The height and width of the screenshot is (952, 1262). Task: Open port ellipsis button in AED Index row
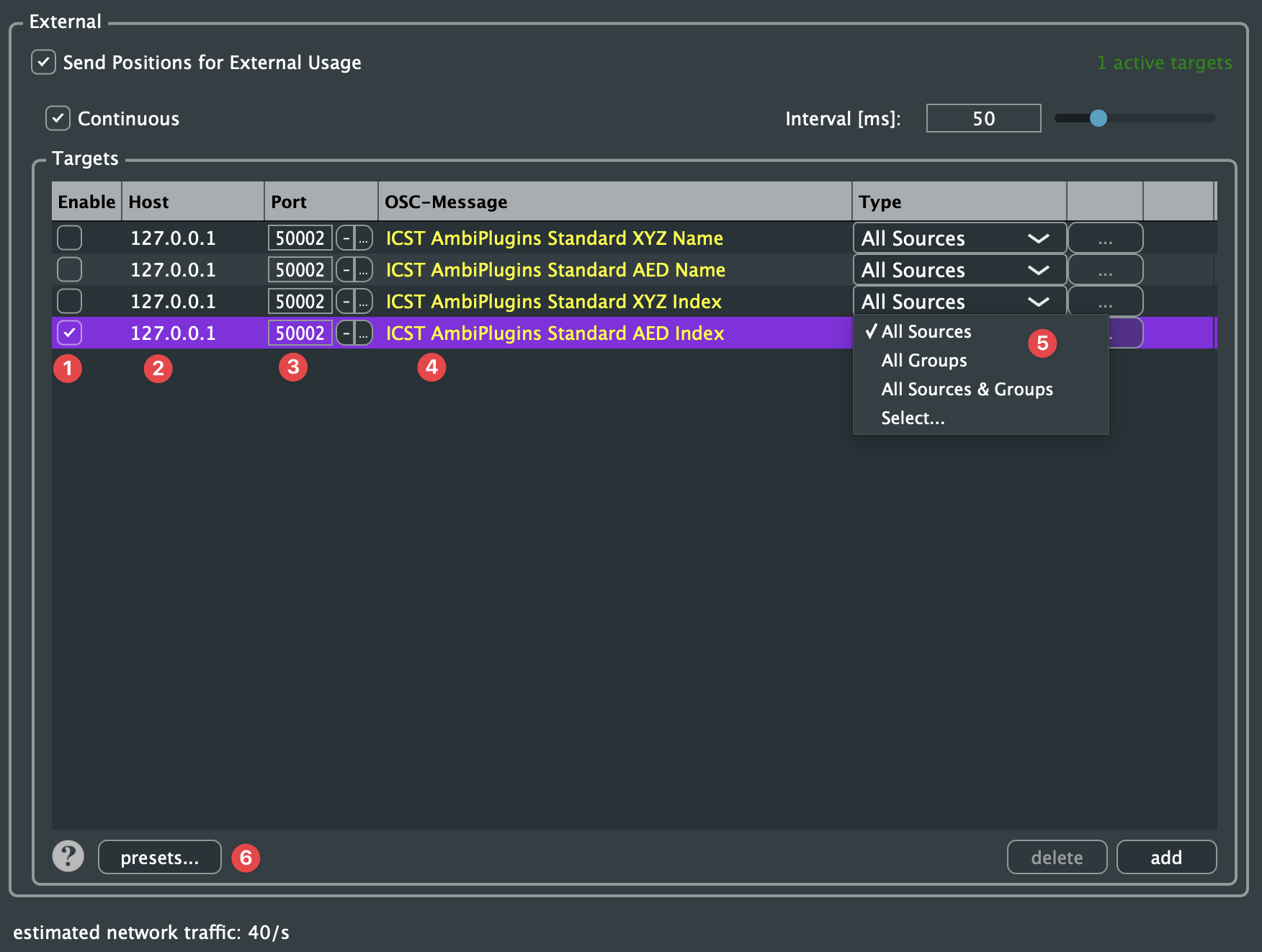pos(364,333)
